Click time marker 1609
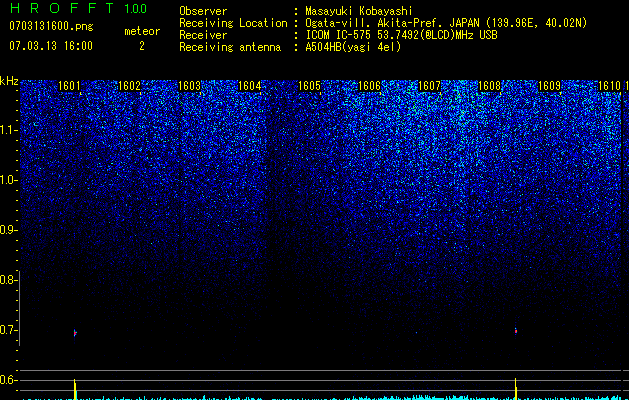The height and width of the screenshot is (400, 629). tap(550, 86)
